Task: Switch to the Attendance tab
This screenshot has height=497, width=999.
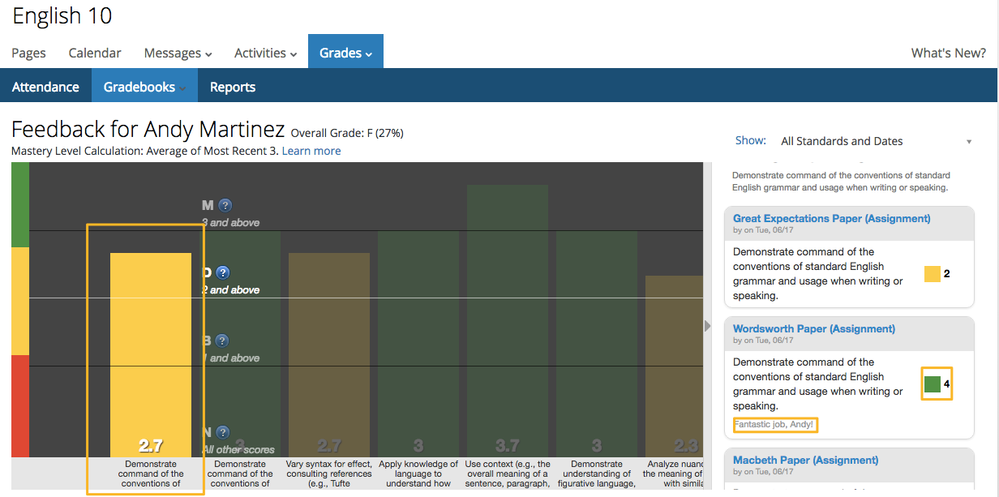Action: tap(45, 87)
